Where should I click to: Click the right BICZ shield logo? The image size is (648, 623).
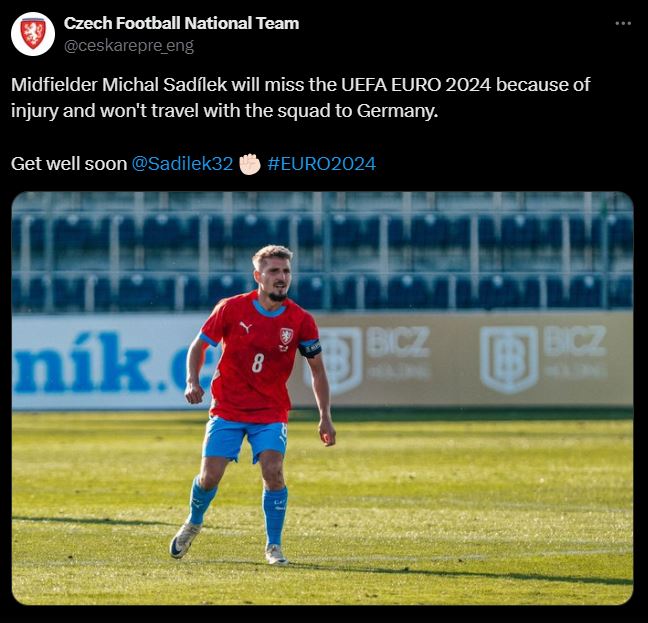(x=509, y=359)
